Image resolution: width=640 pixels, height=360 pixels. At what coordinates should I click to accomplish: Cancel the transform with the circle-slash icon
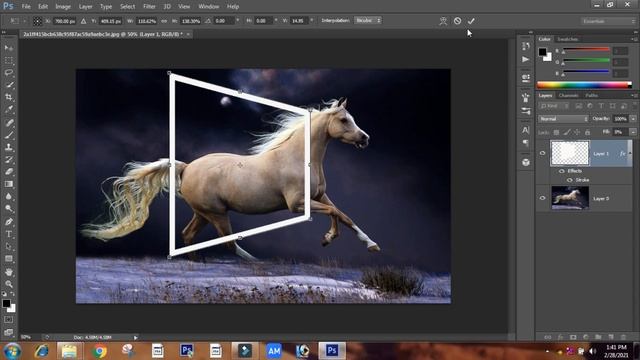pos(457,21)
